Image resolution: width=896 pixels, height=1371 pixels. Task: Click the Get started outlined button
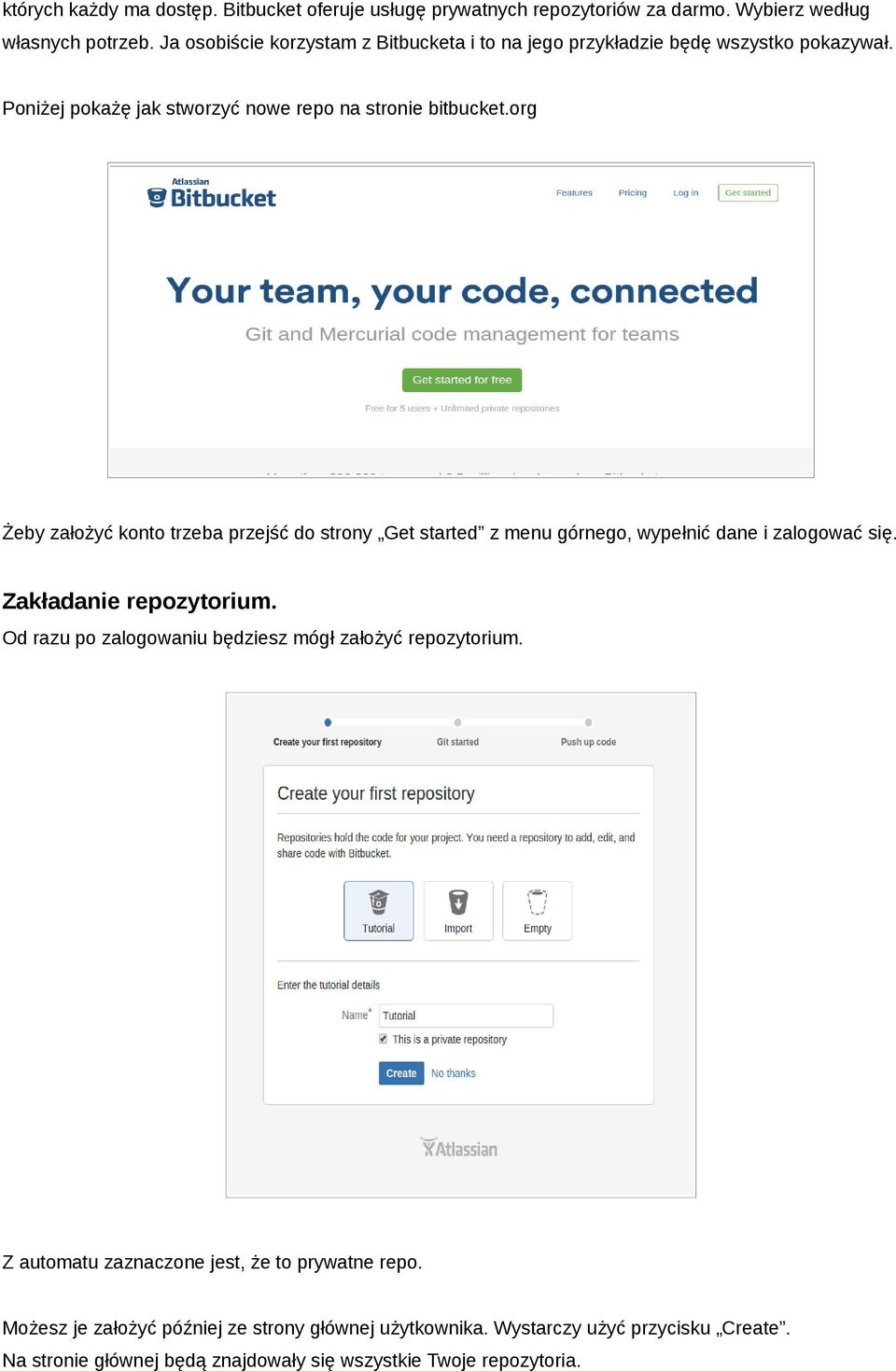(x=748, y=193)
